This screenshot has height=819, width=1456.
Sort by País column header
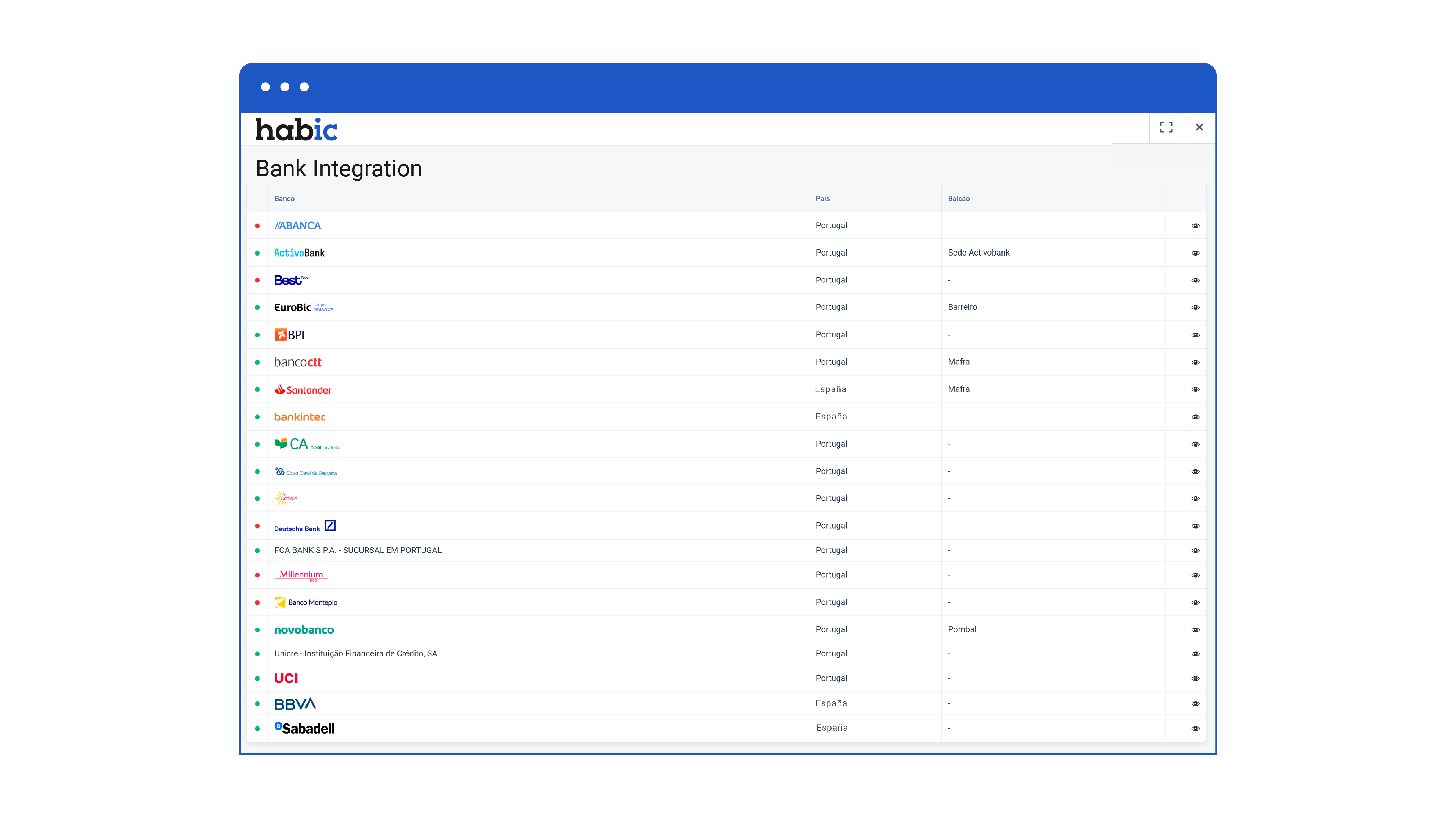tap(822, 198)
